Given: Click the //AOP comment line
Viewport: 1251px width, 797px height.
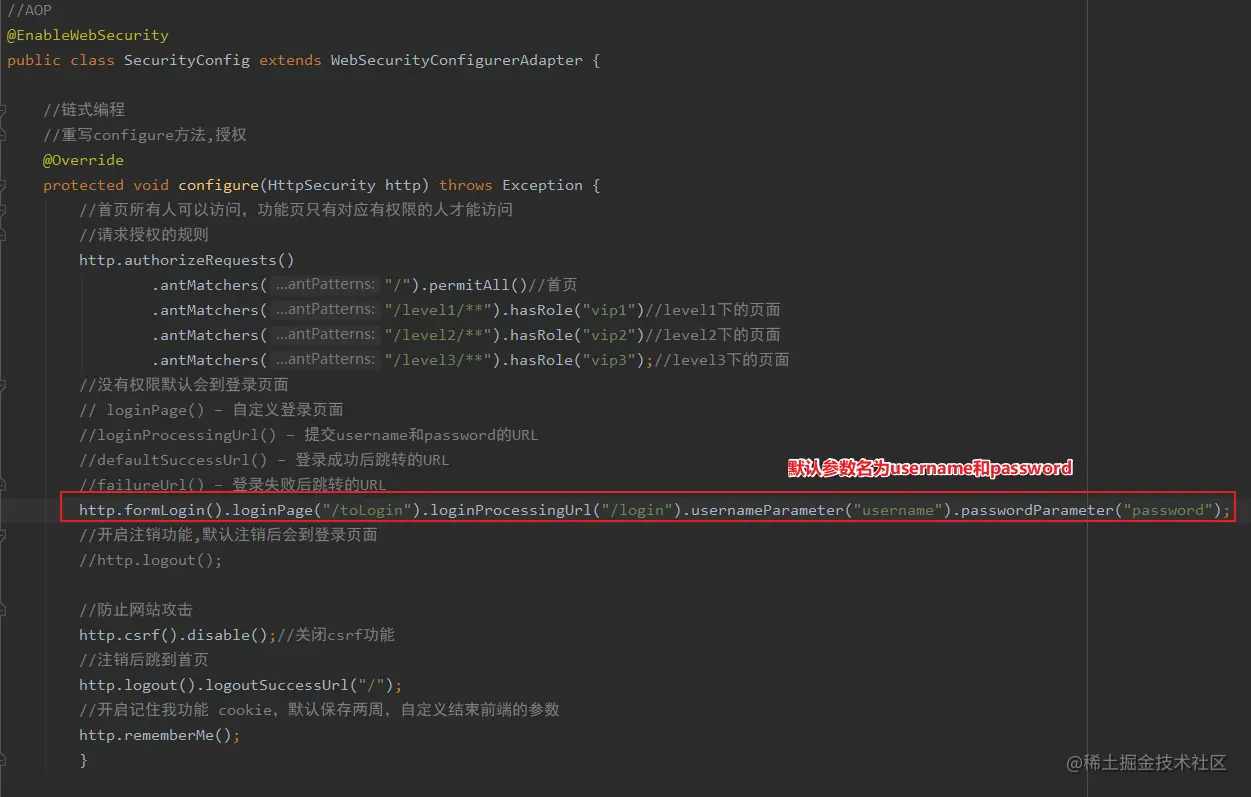Looking at the screenshot, I should [x=29, y=10].
